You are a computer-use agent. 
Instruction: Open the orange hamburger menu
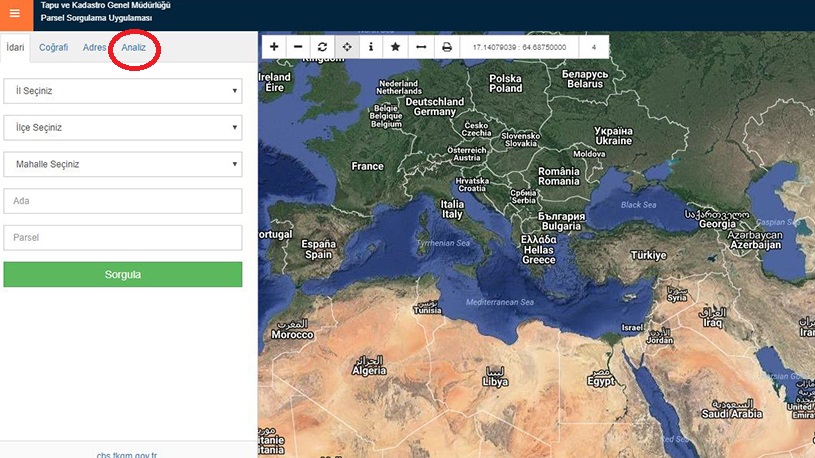pyautogui.click(x=16, y=14)
